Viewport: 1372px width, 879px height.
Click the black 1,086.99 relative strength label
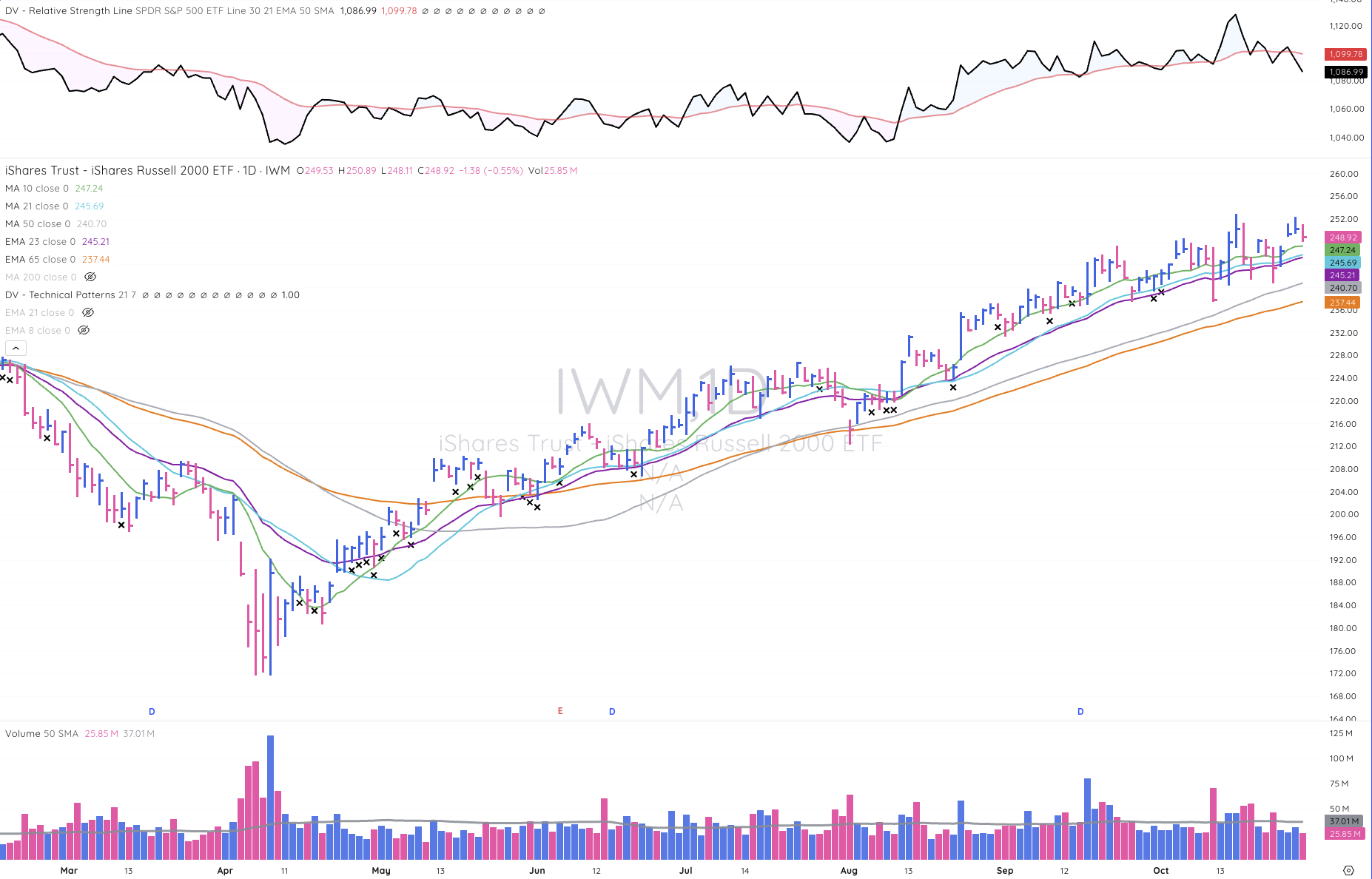pos(1345,72)
